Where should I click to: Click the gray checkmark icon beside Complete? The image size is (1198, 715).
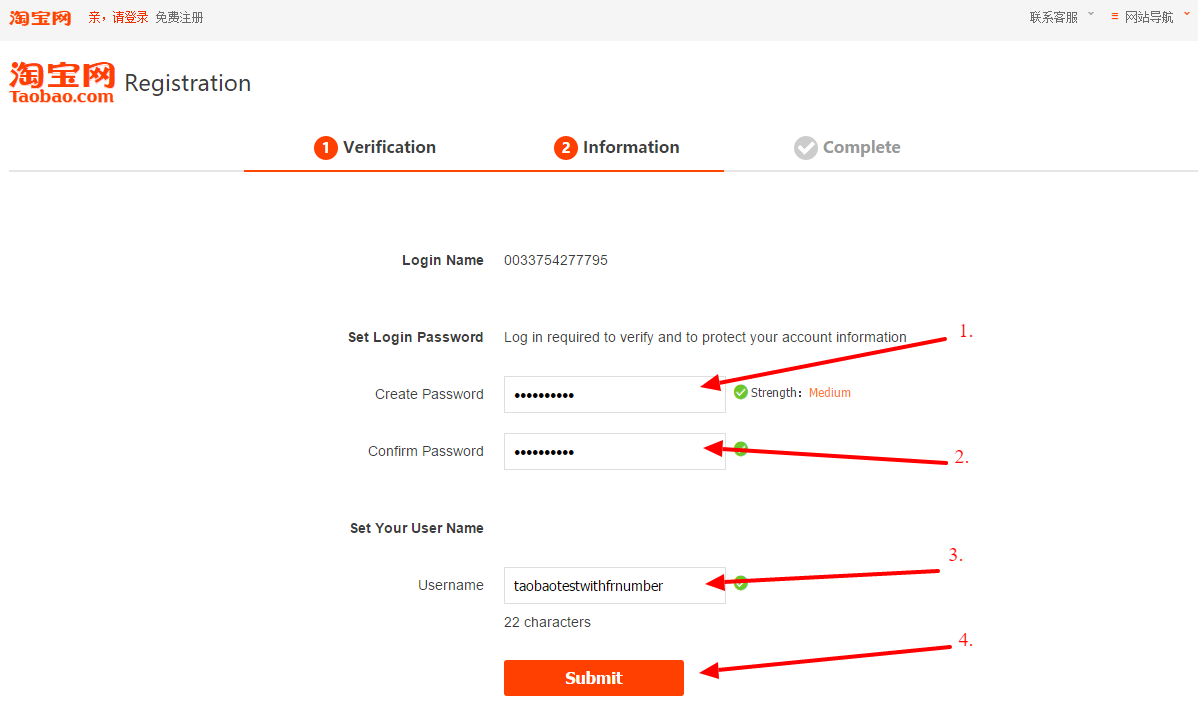point(805,148)
